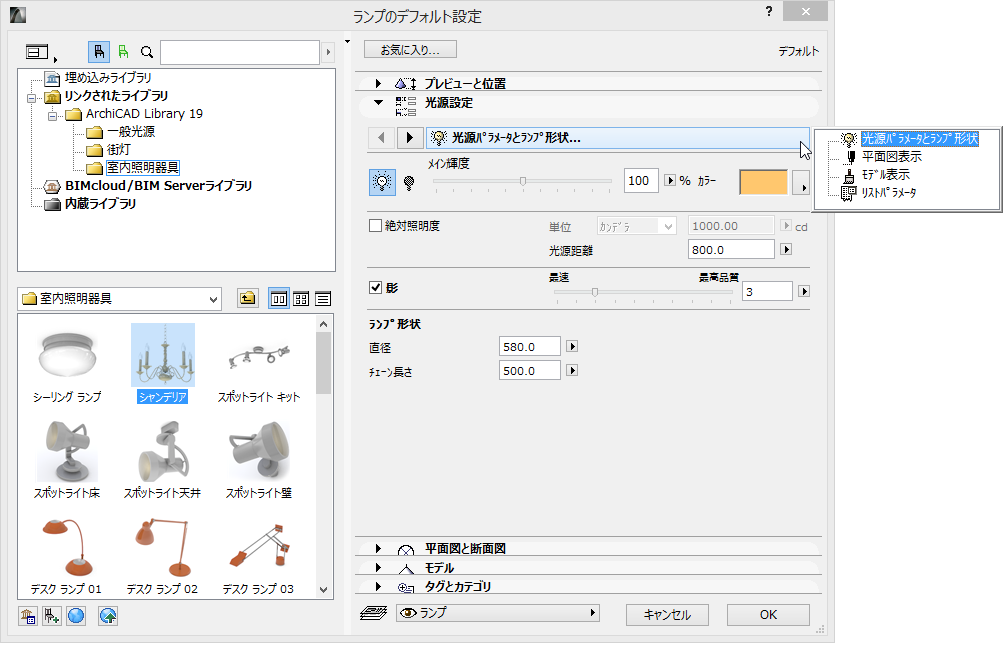Expand the プレビューと位置 panel
The width and height of the screenshot is (1005, 646).
click(378, 83)
